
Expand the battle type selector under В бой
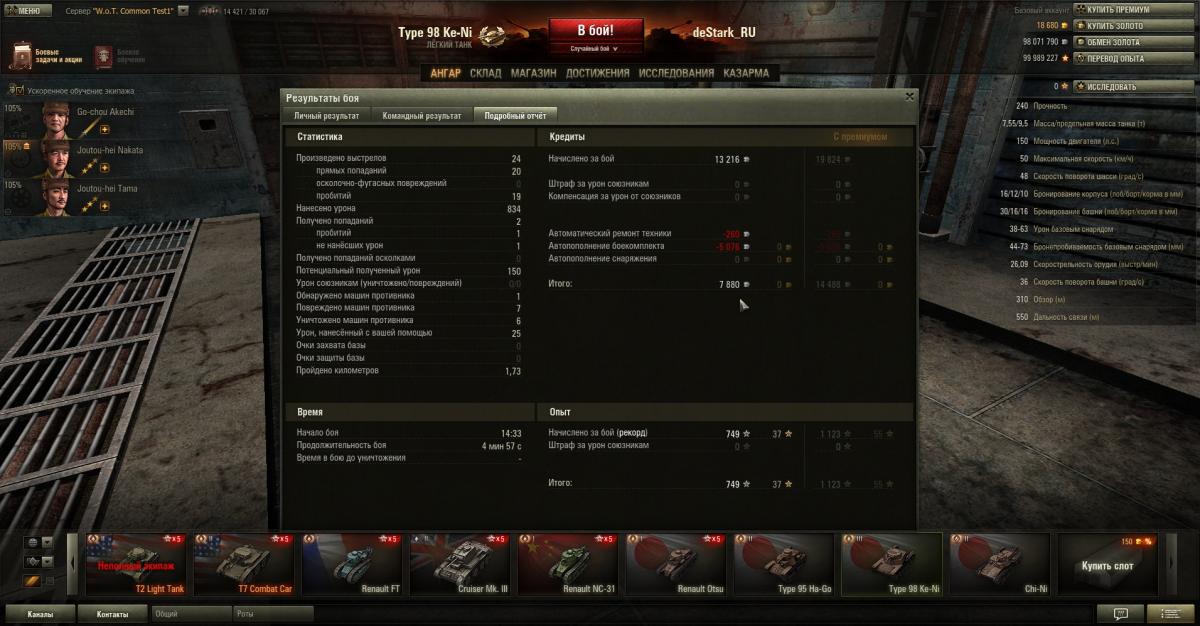coord(594,48)
